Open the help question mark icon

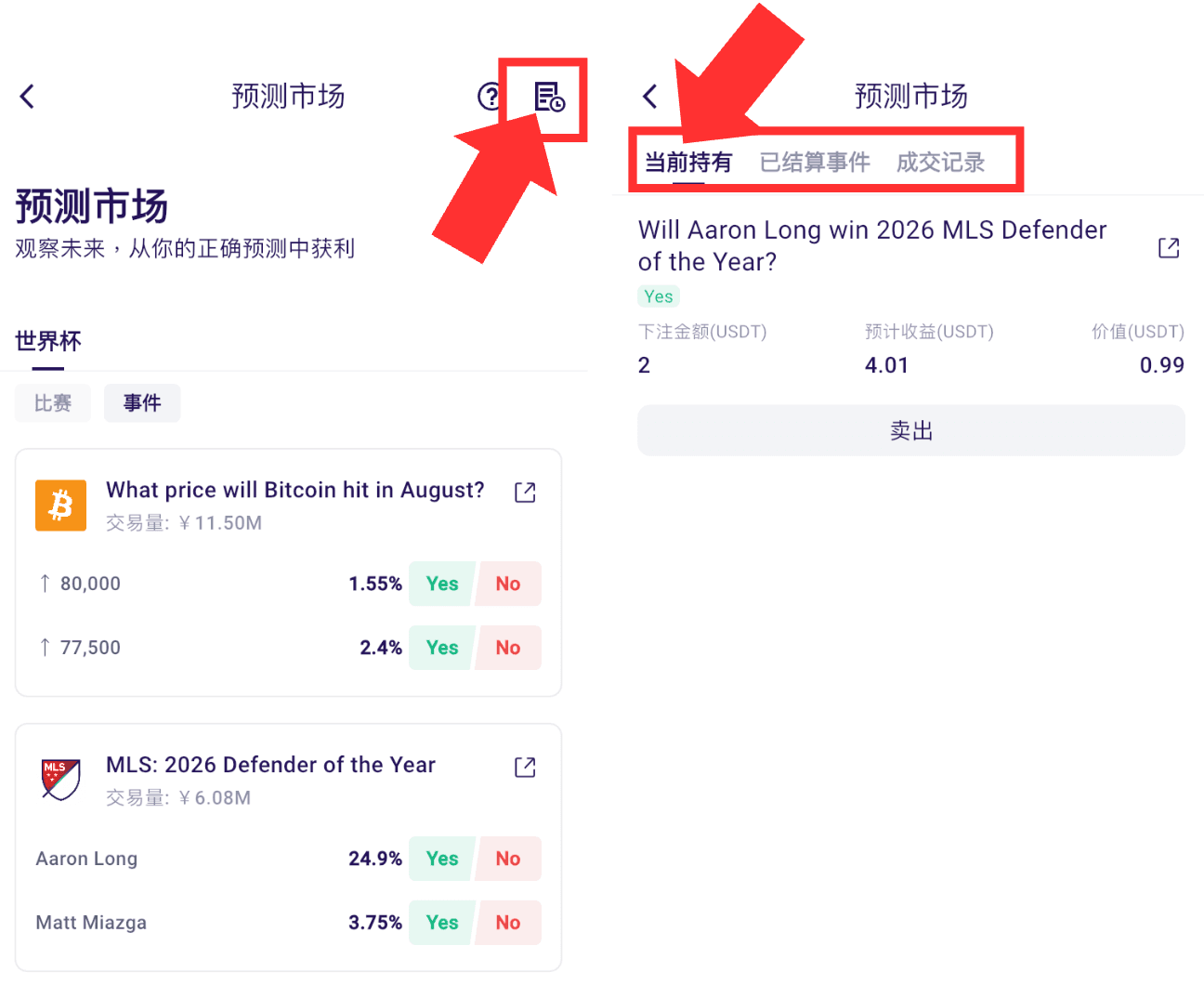point(489,96)
